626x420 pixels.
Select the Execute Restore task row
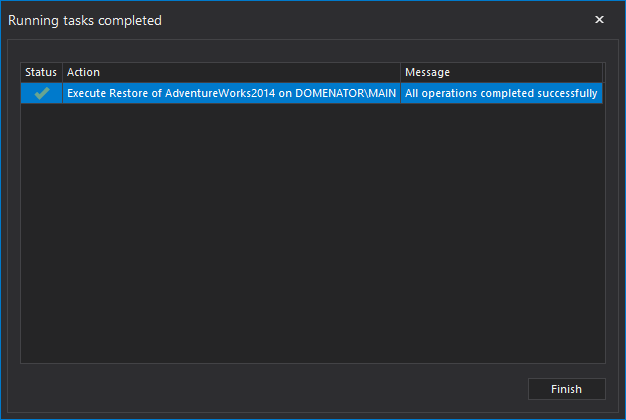click(231, 93)
